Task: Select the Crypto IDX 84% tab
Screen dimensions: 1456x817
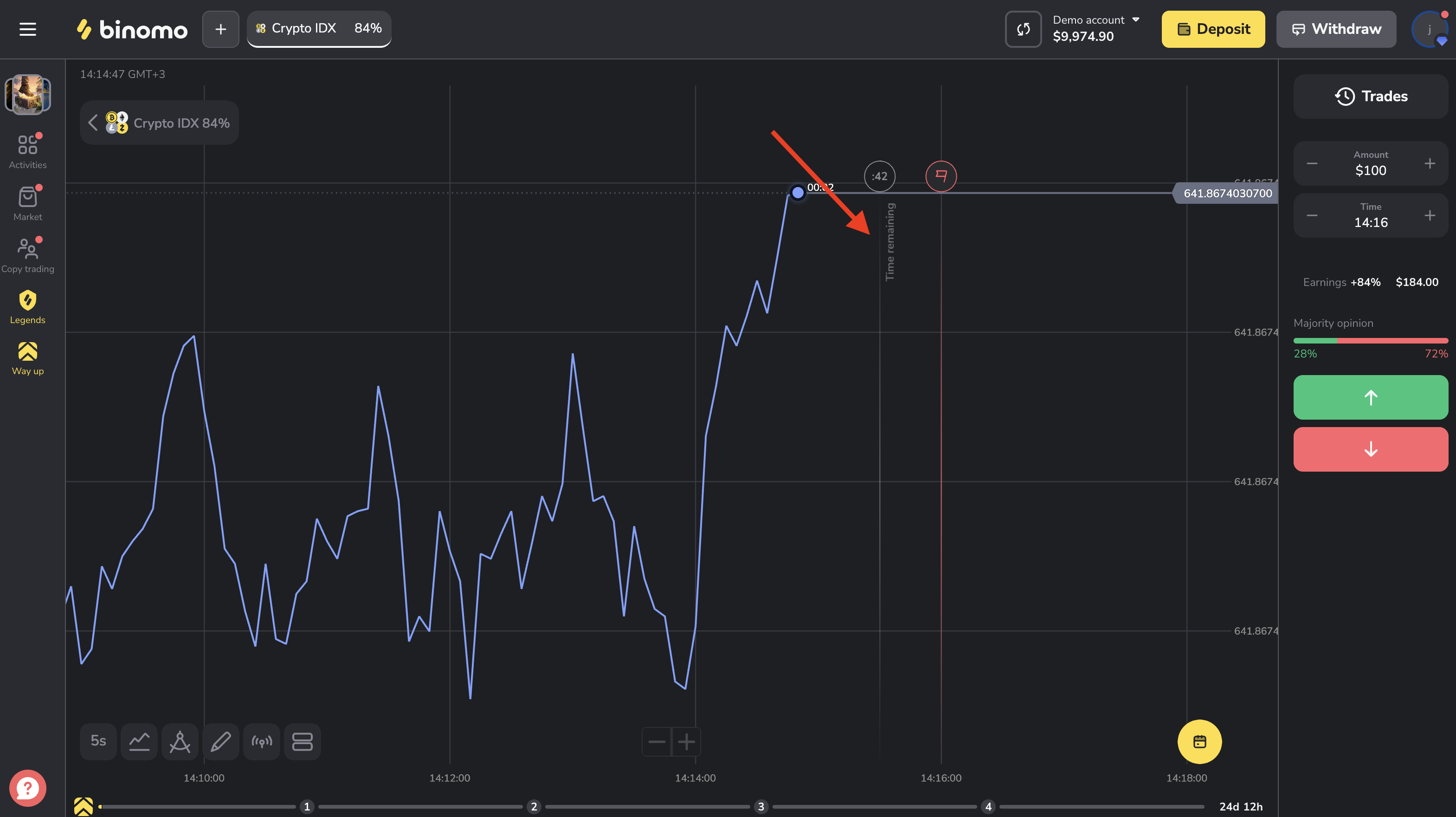Action: click(x=319, y=28)
